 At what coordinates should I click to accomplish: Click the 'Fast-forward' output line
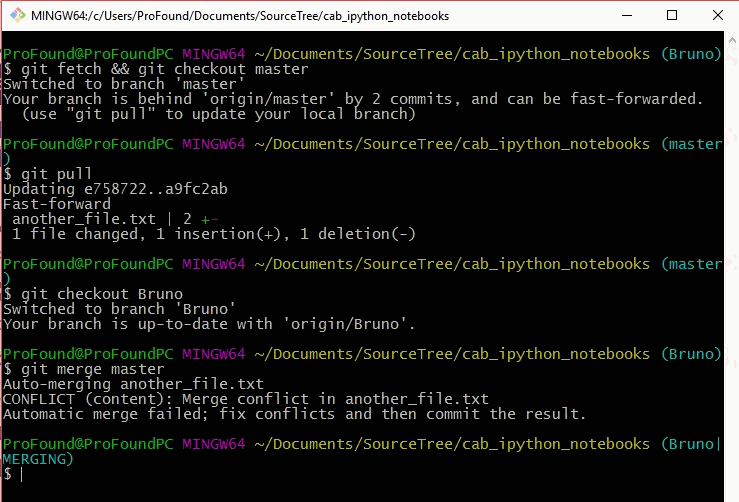[x=57, y=204]
